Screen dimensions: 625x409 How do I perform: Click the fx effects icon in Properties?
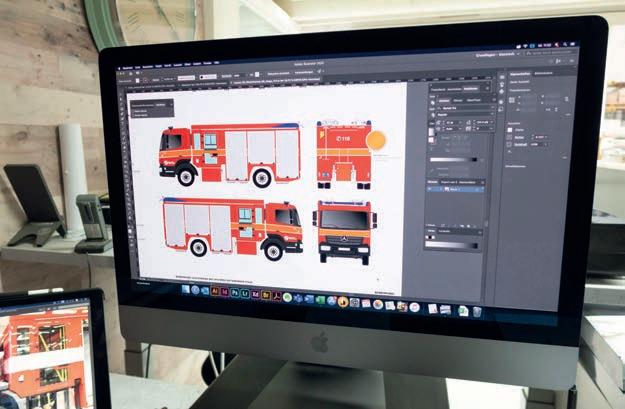coord(510,152)
